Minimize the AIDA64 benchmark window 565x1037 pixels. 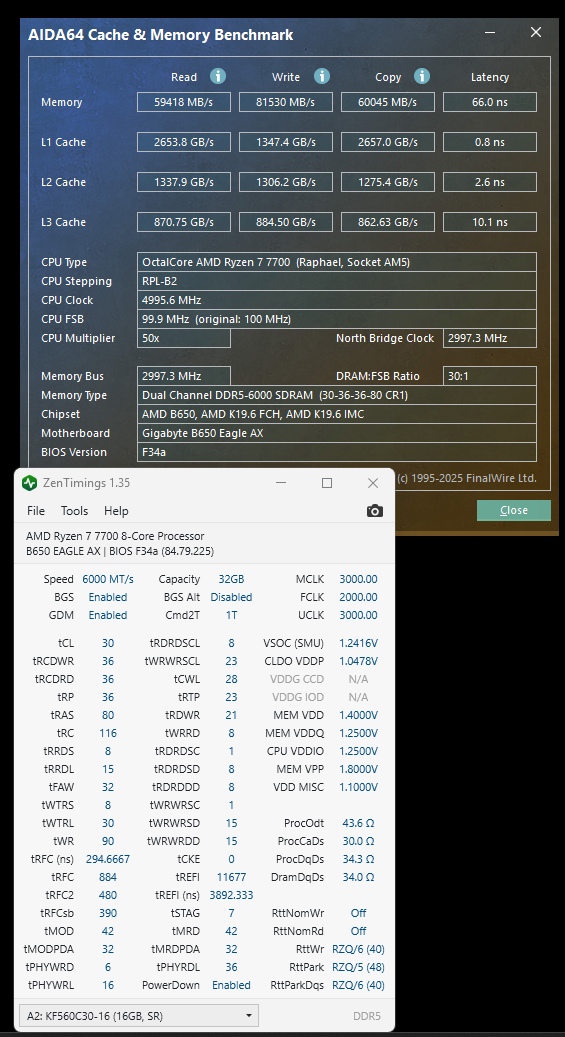[490, 32]
